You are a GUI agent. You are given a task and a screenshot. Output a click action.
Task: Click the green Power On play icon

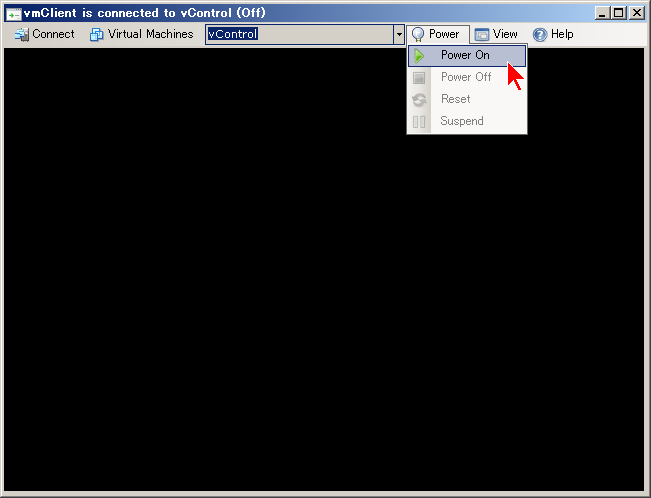pos(419,56)
